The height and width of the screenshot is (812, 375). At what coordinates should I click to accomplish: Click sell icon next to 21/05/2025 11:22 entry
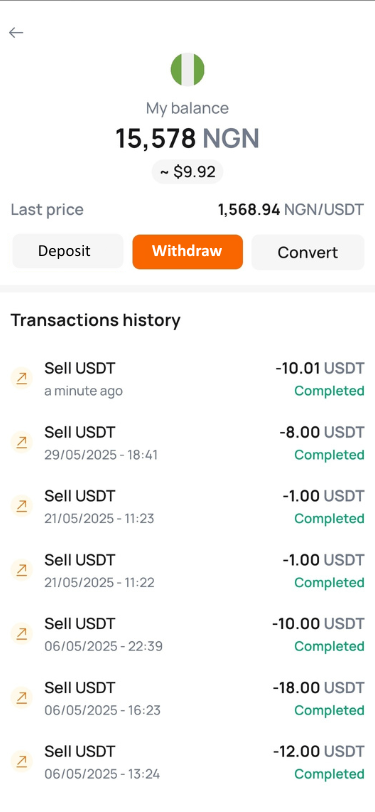[x=22, y=570]
